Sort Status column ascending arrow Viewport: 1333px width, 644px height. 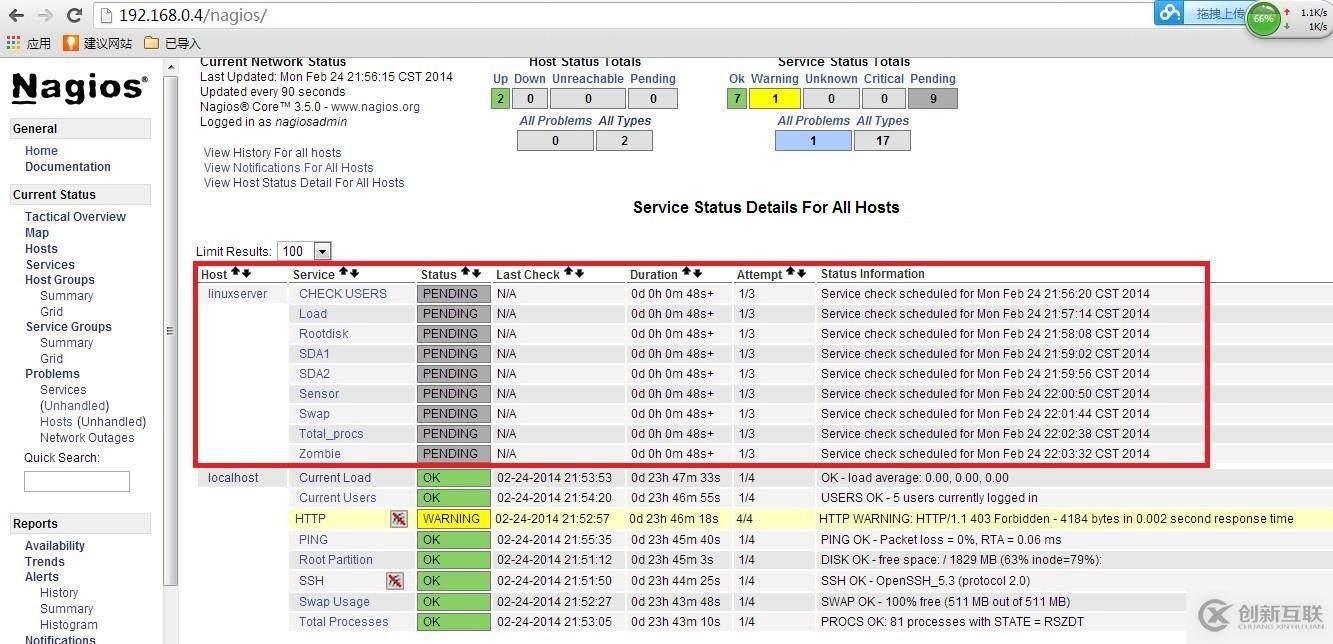(x=465, y=273)
